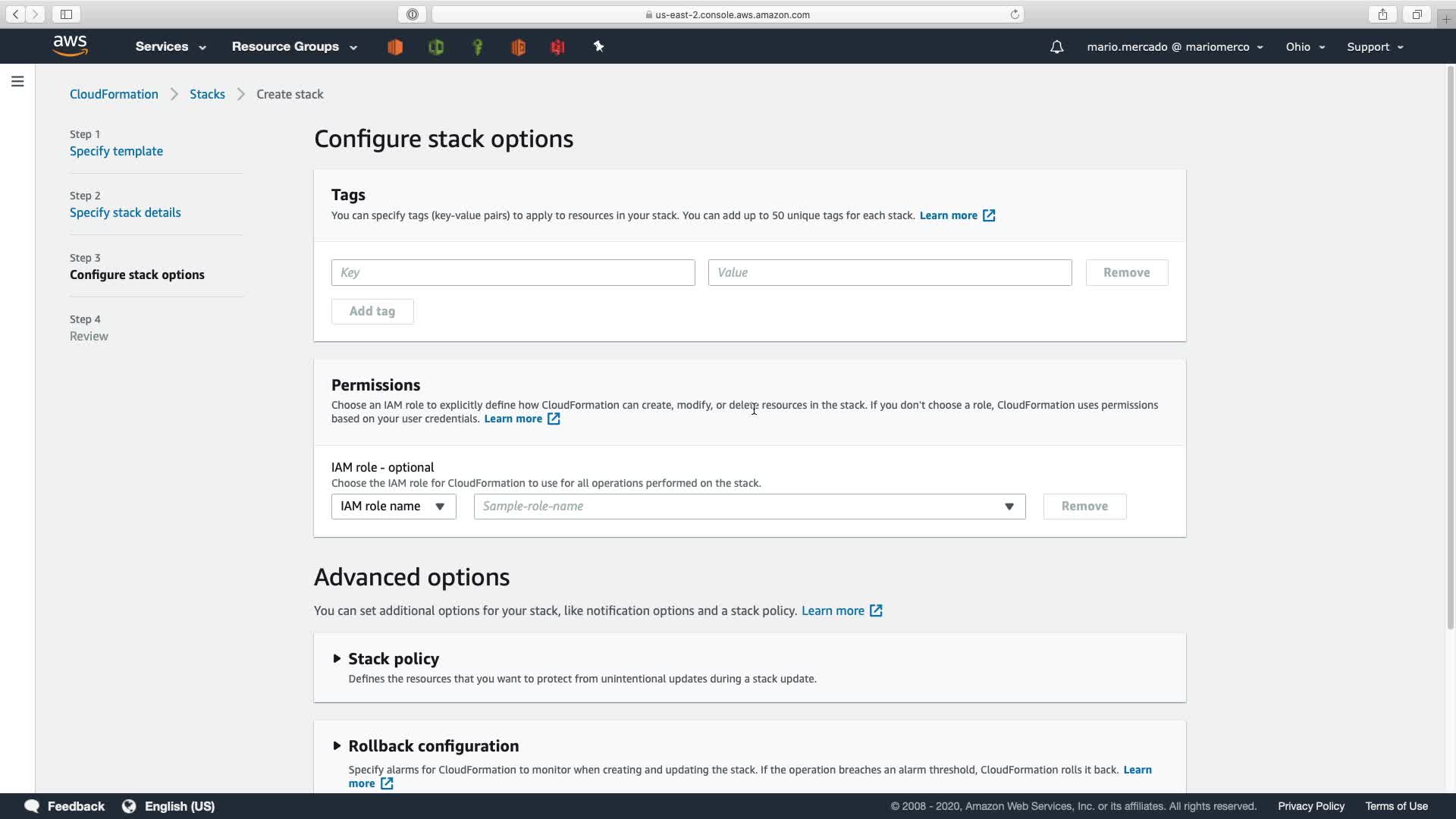Click the tag Key input field
The height and width of the screenshot is (819, 1456).
point(513,273)
